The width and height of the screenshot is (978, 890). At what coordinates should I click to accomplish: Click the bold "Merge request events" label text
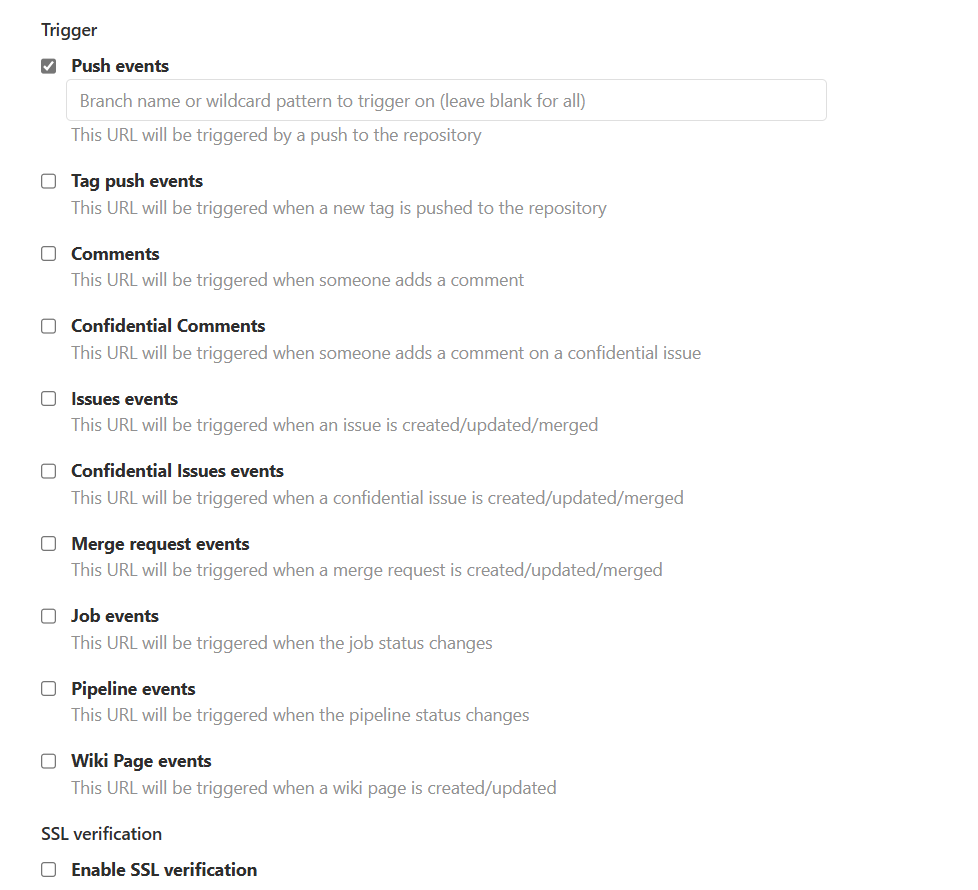160,544
